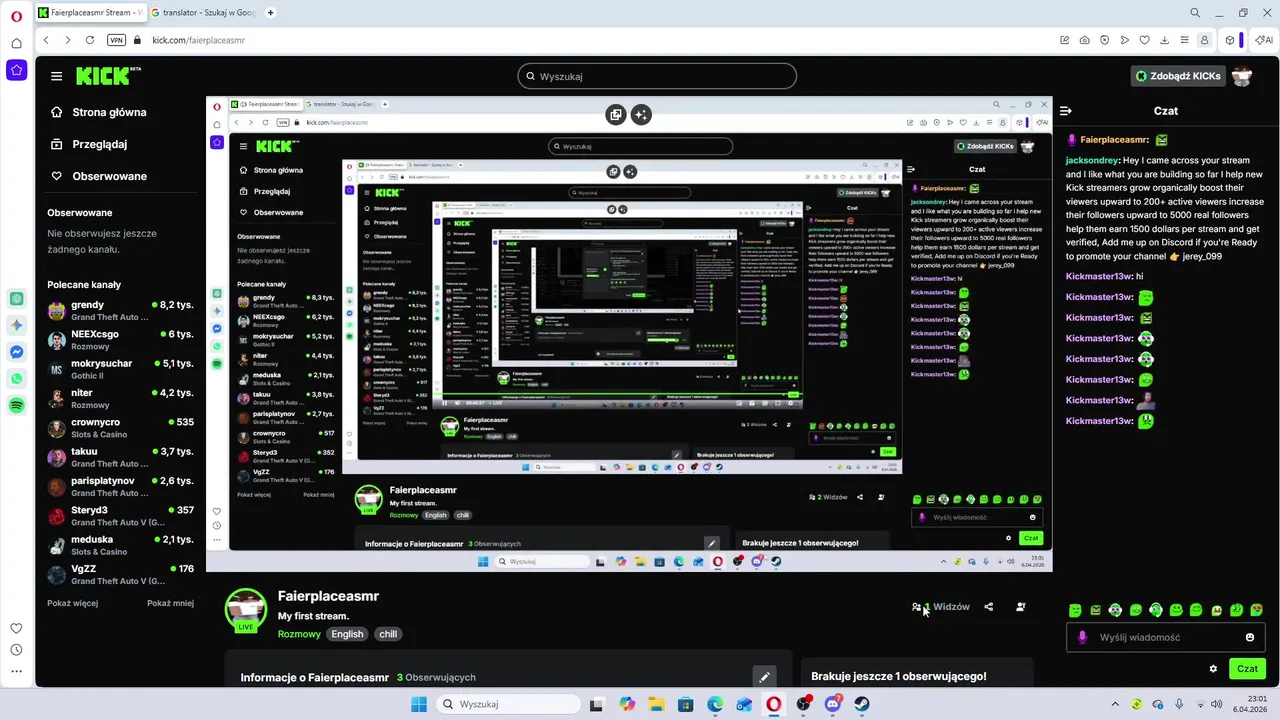The height and width of the screenshot is (720, 1280).
Task: Open Opera AI button in toolbar
Action: pos(1262,40)
